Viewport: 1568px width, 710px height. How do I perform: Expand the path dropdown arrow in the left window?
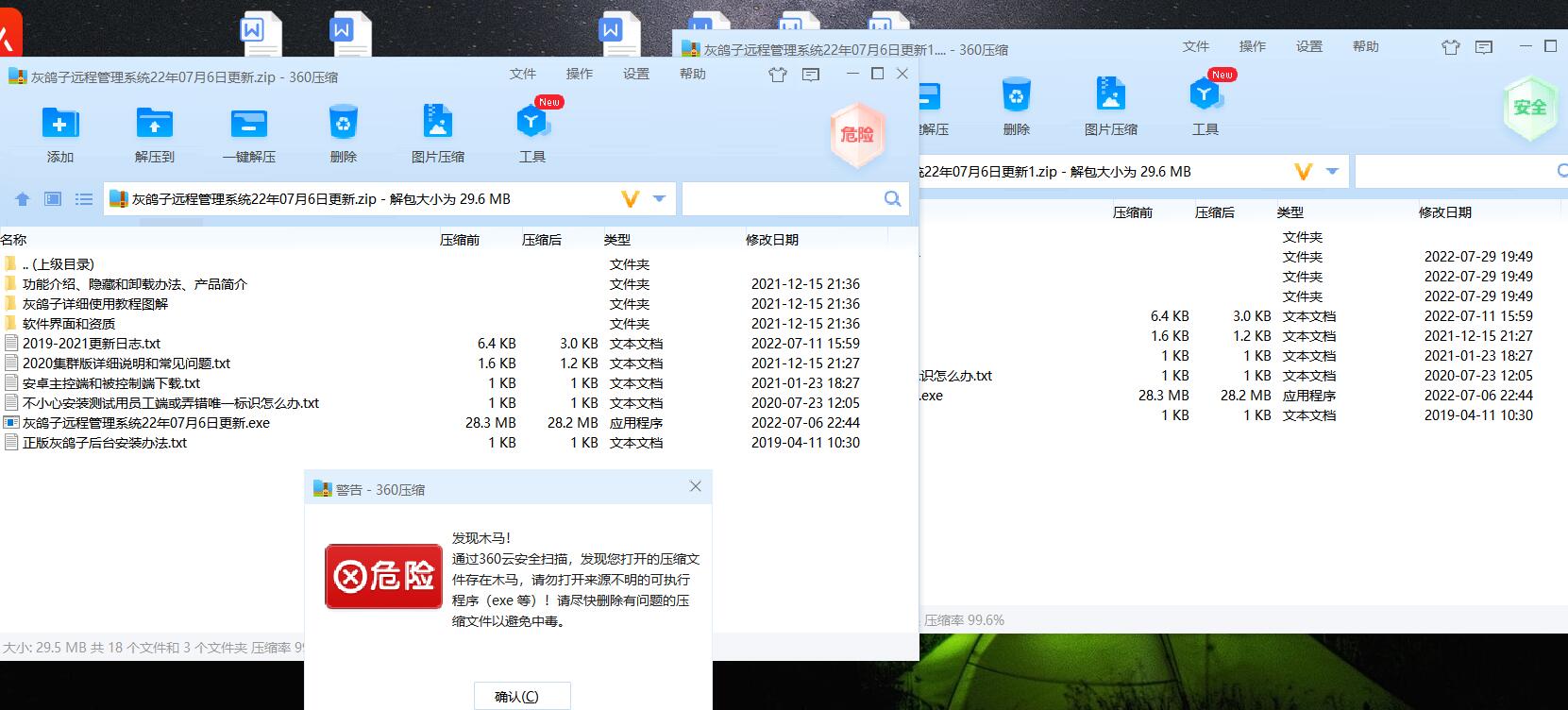[660, 199]
